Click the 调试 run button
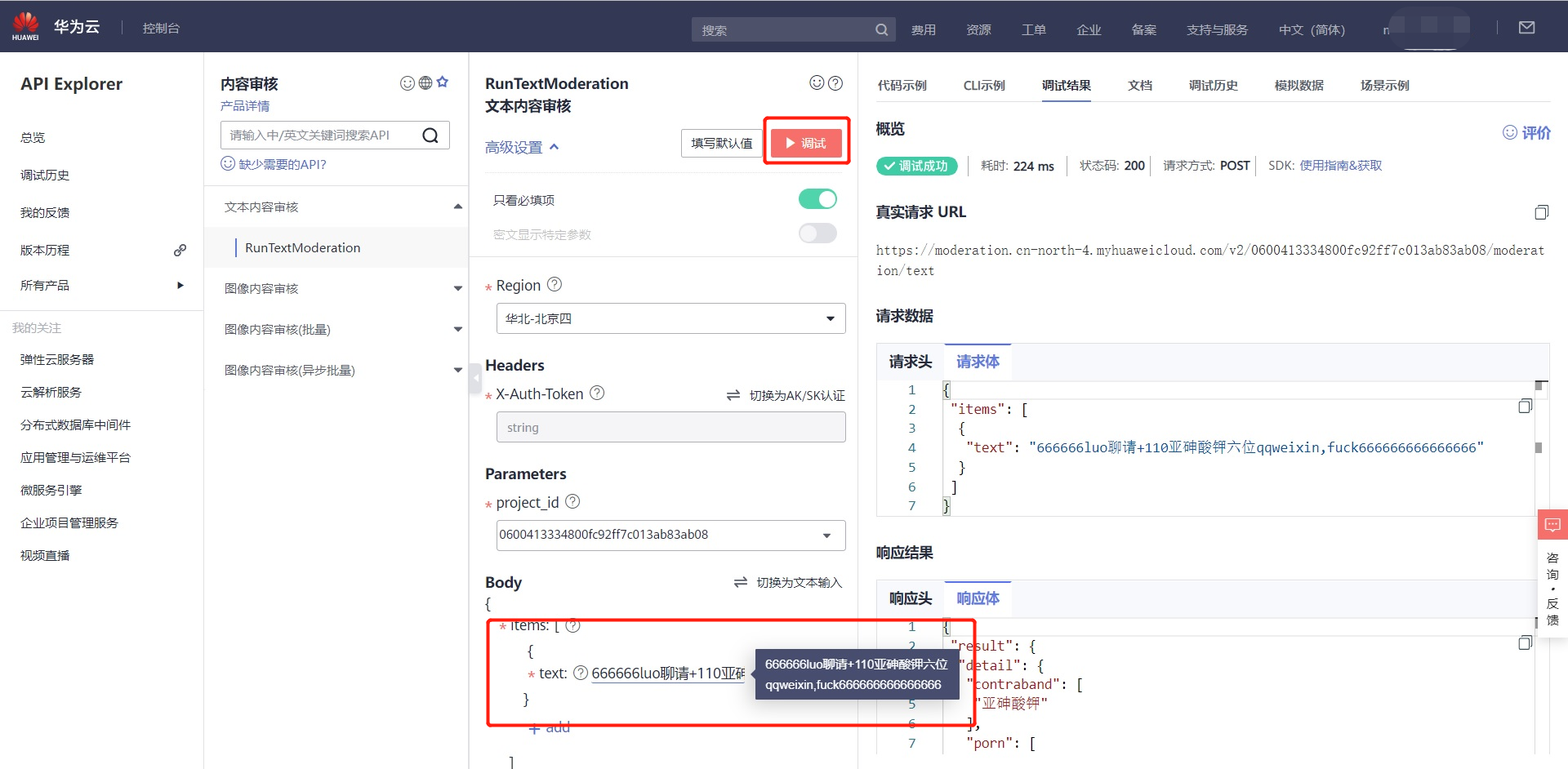This screenshot has height=769, width=1568. (x=806, y=143)
